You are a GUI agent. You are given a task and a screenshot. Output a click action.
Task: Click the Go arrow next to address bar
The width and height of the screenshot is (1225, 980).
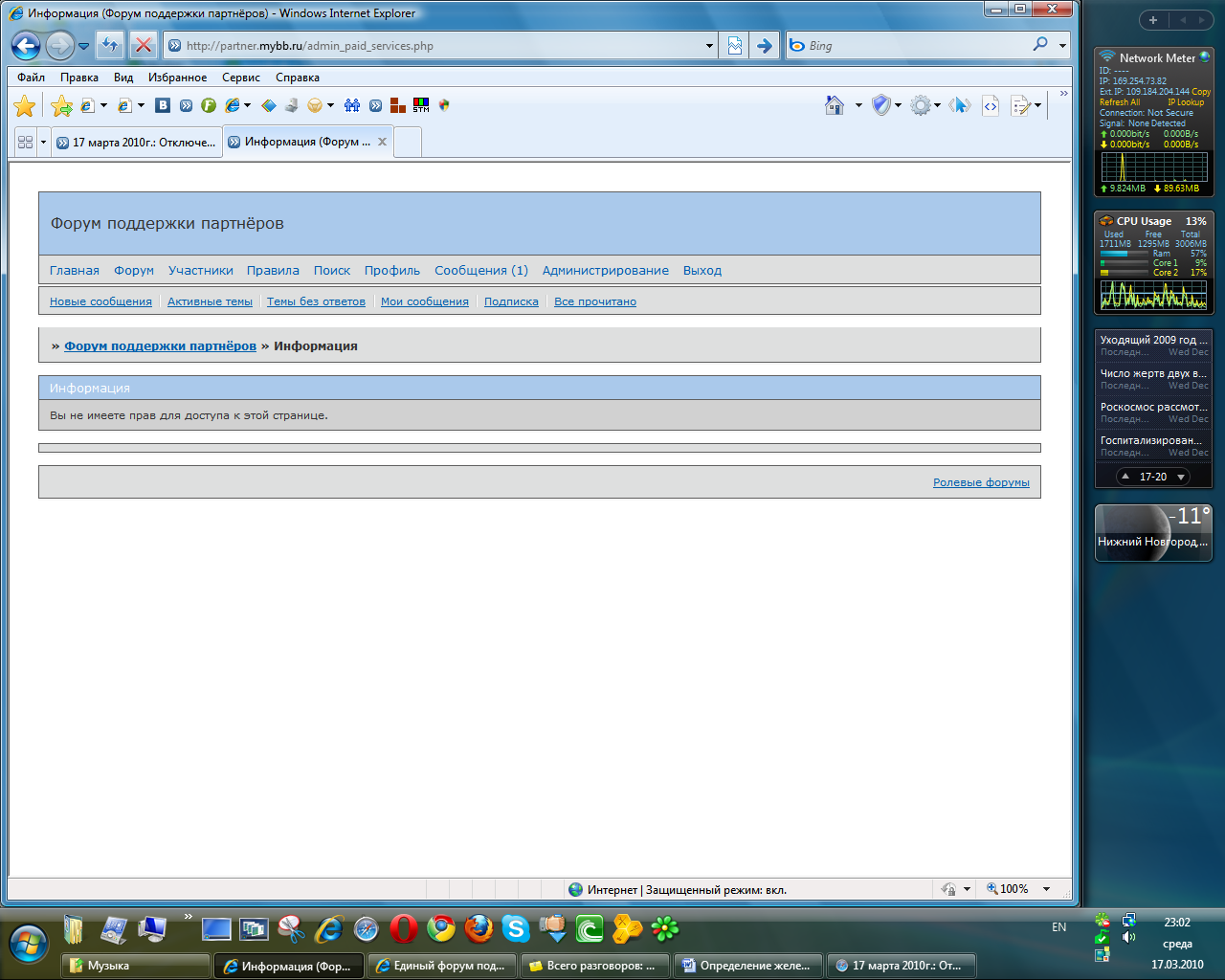[764, 45]
